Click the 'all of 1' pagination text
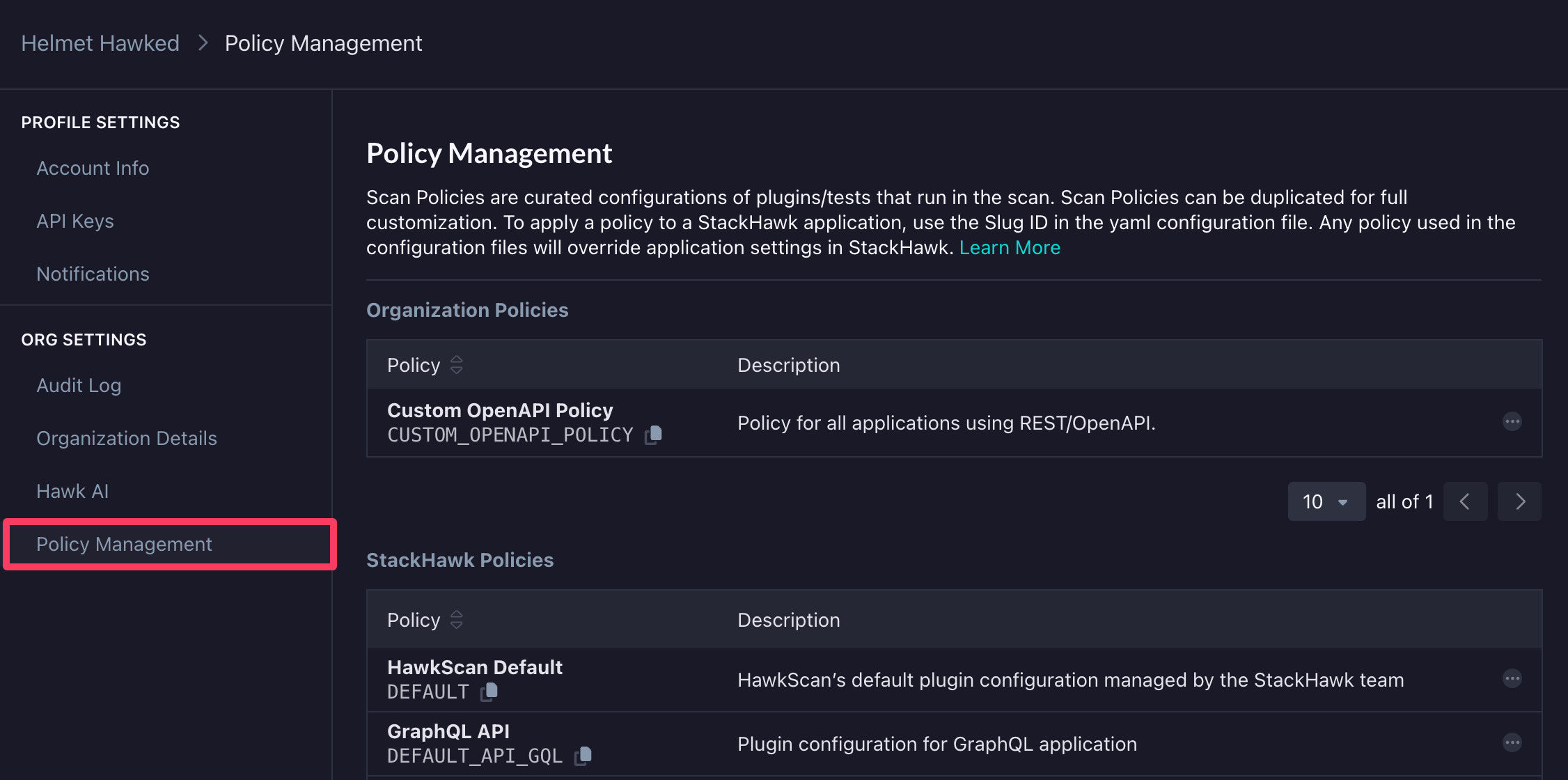The width and height of the screenshot is (1568, 780). click(1404, 501)
